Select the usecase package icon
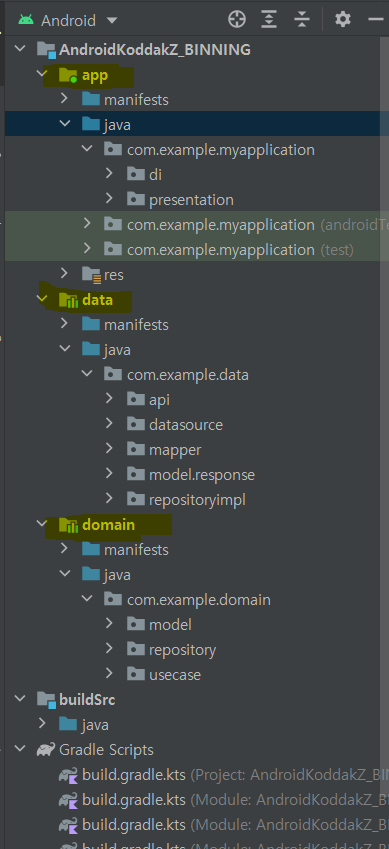 point(135,674)
